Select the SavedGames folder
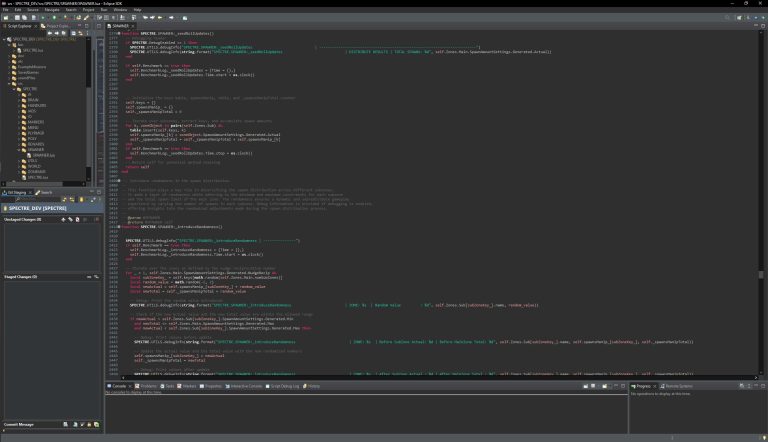Viewport: 768px width, 442px height. [25, 72]
